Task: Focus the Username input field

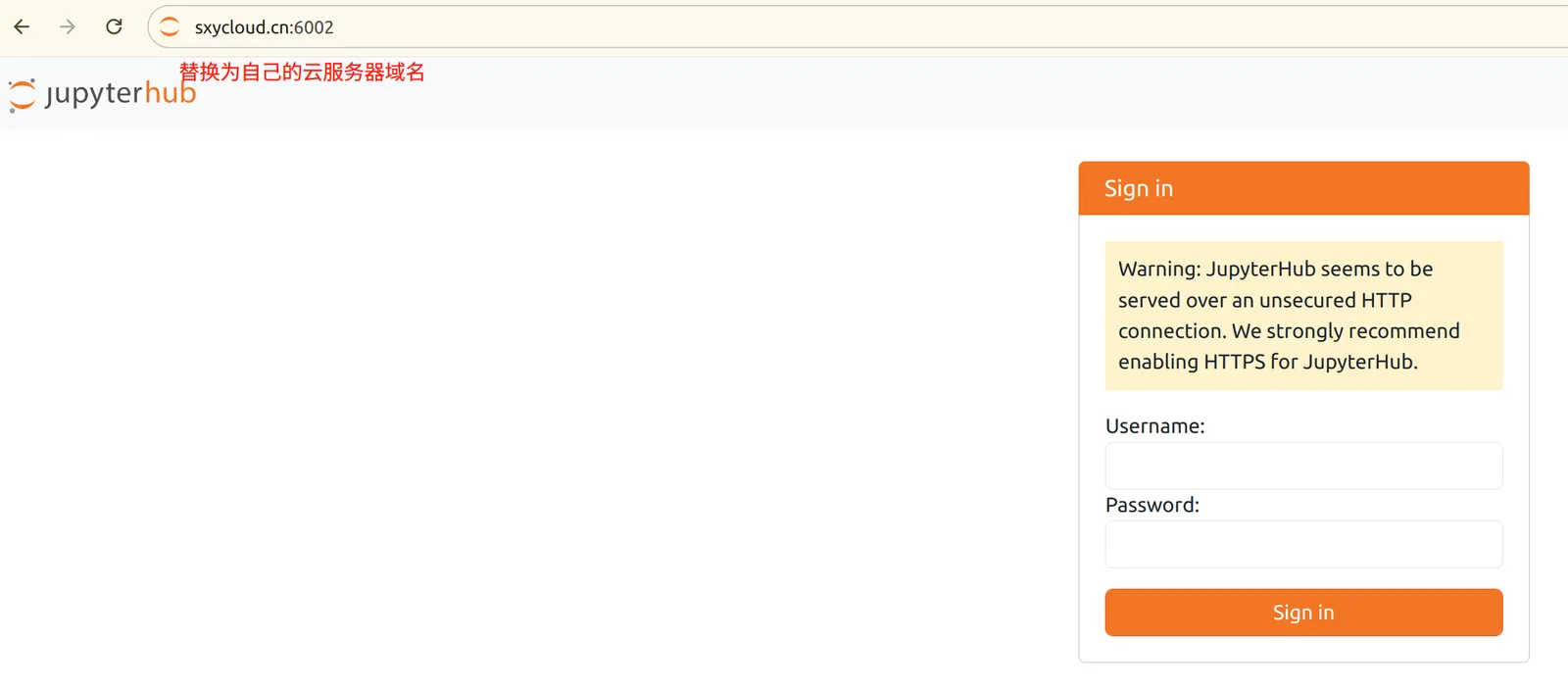Action: pyautogui.click(x=1303, y=466)
